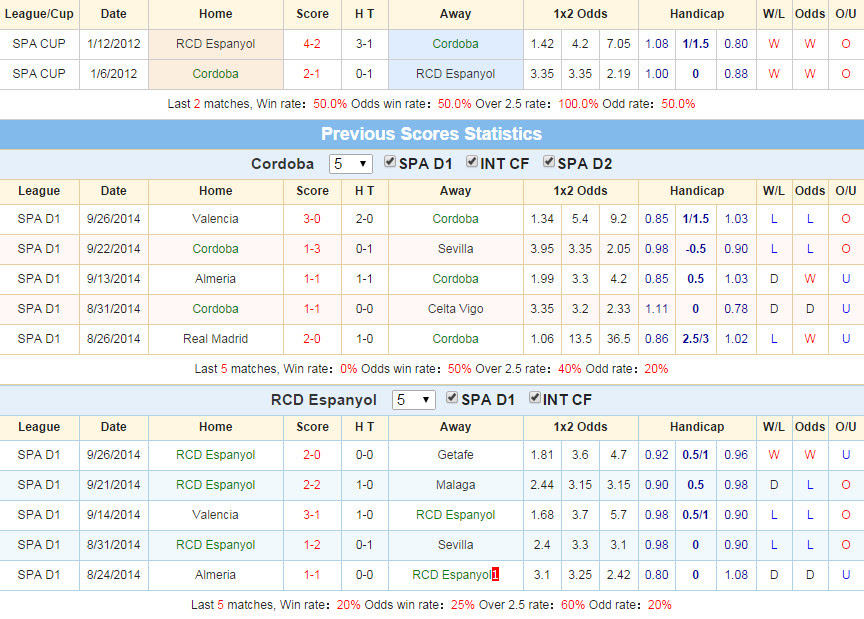Click the Previous Scores Statistics header
864x619 pixels.
tap(431, 134)
